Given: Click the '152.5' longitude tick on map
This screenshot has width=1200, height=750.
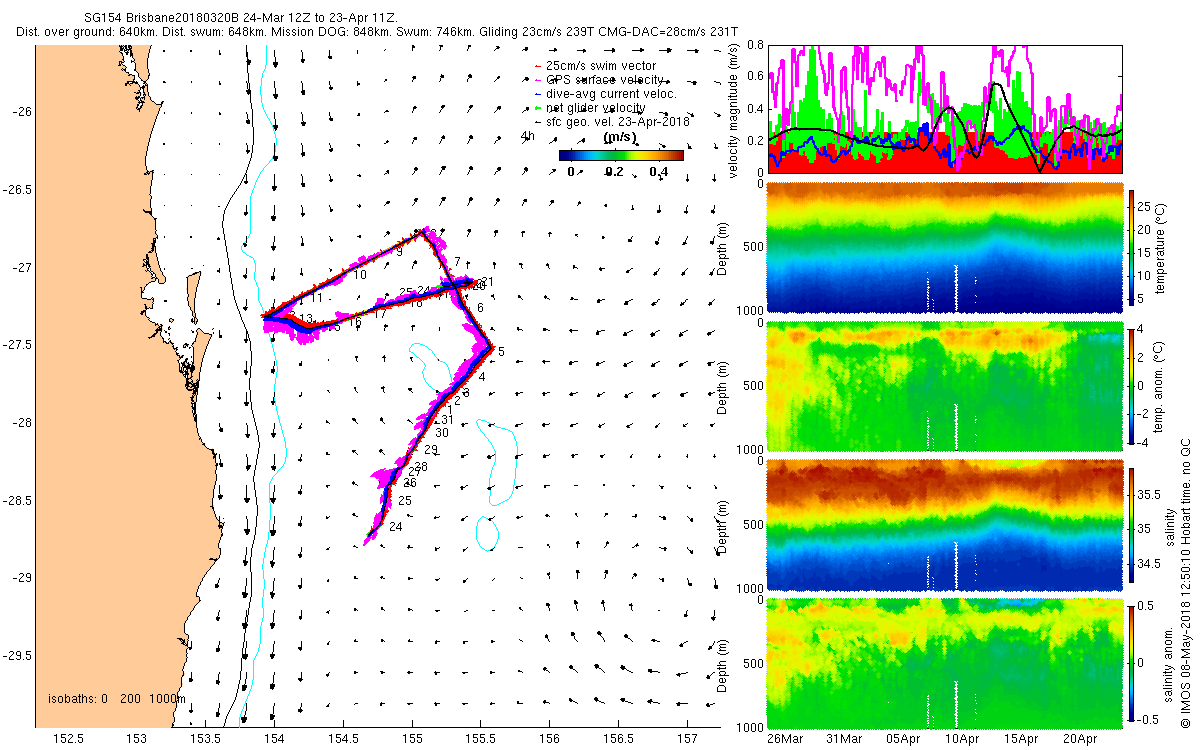Looking at the screenshot, I should coord(69,739).
